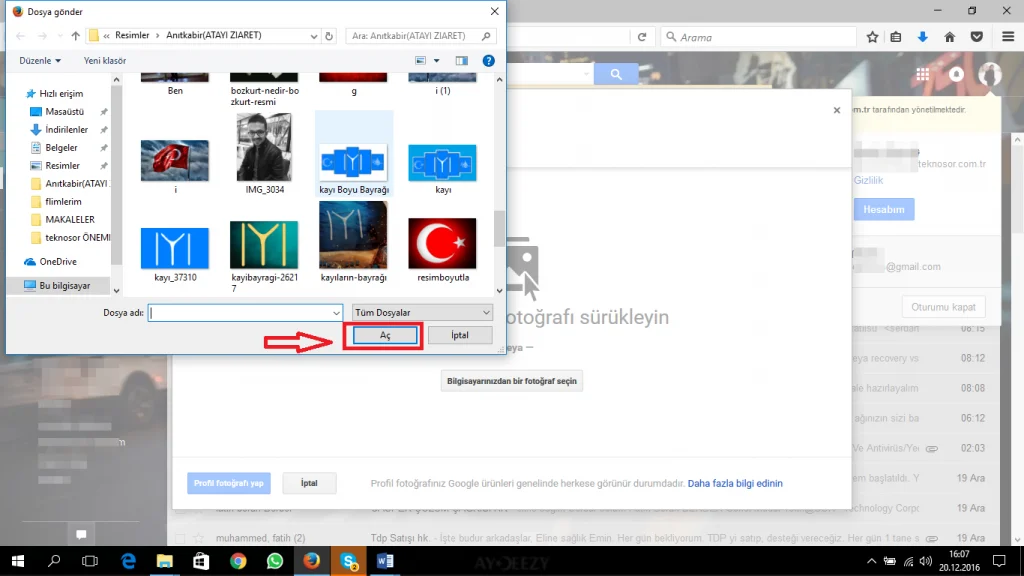Open the Pocket icon in toolbar
Image resolution: width=1024 pixels, height=576 pixels.
[978, 37]
